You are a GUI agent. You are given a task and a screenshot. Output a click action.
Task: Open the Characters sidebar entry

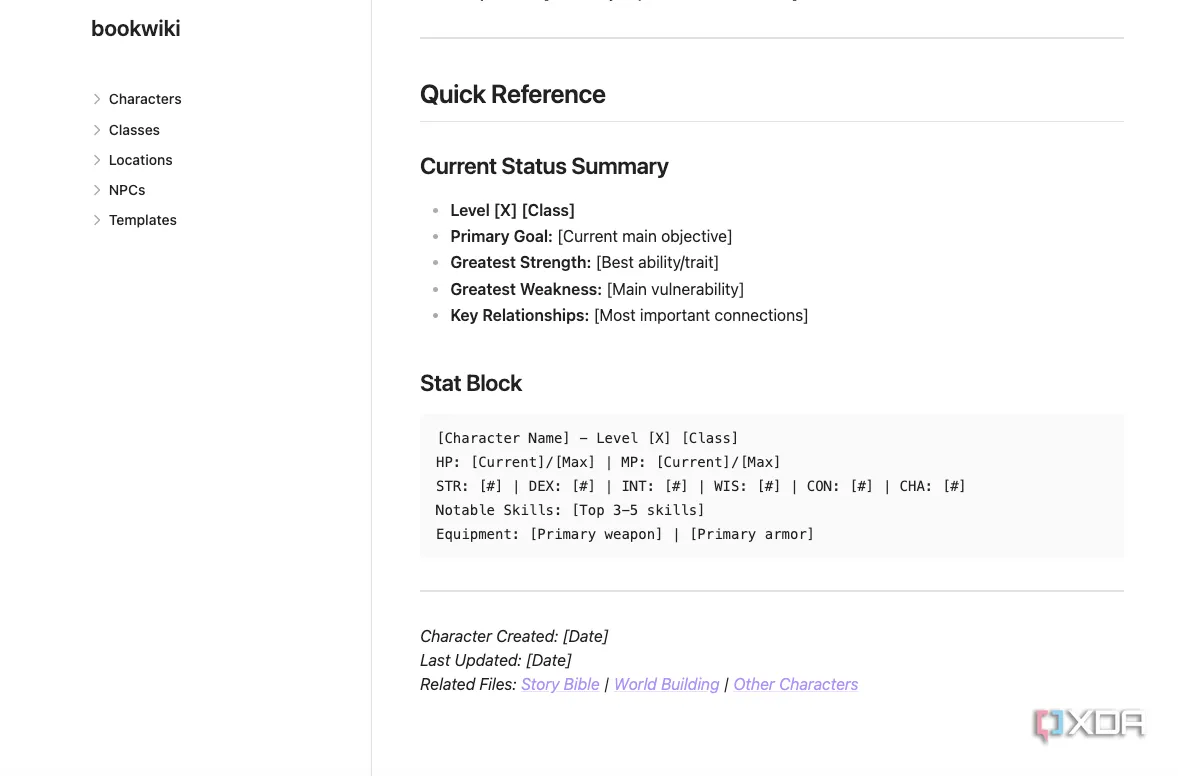(x=145, y=99)
